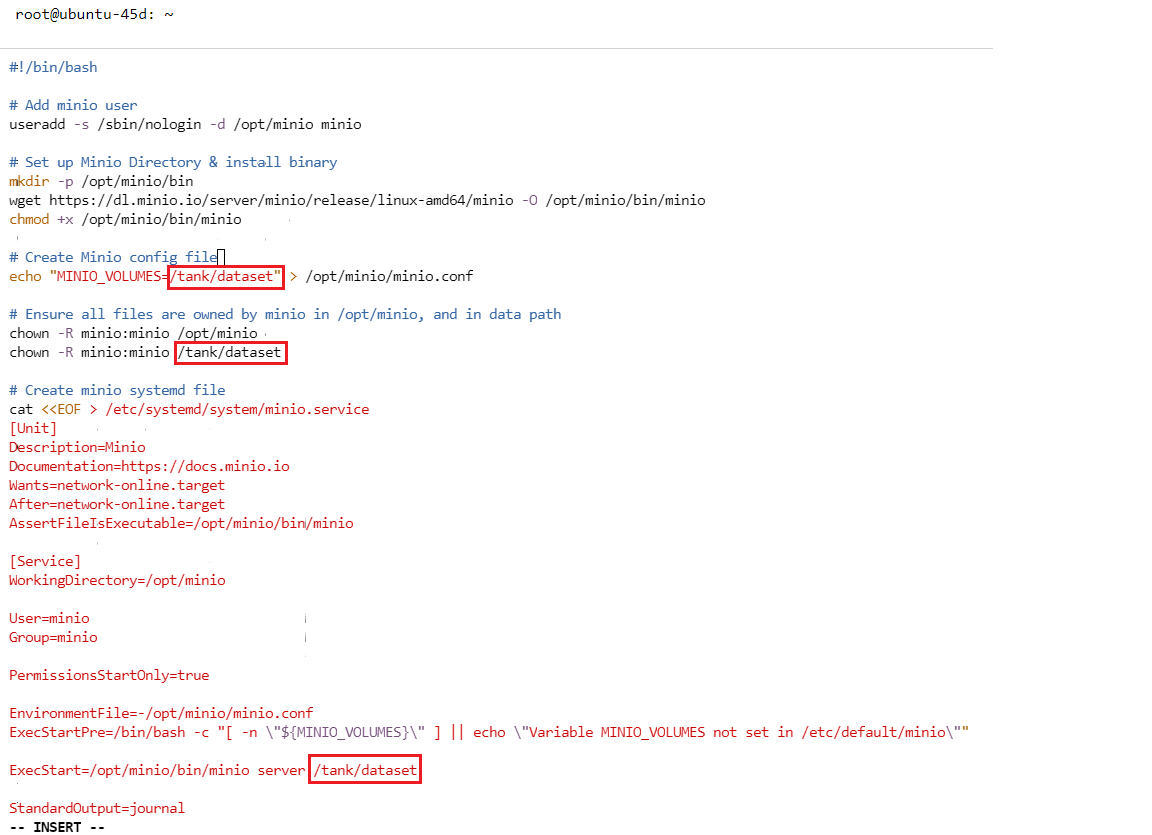The width and height of the screenshot is (1152, 835).
Task: Click the '[Unit]' section header
Action: coord(33,428)
